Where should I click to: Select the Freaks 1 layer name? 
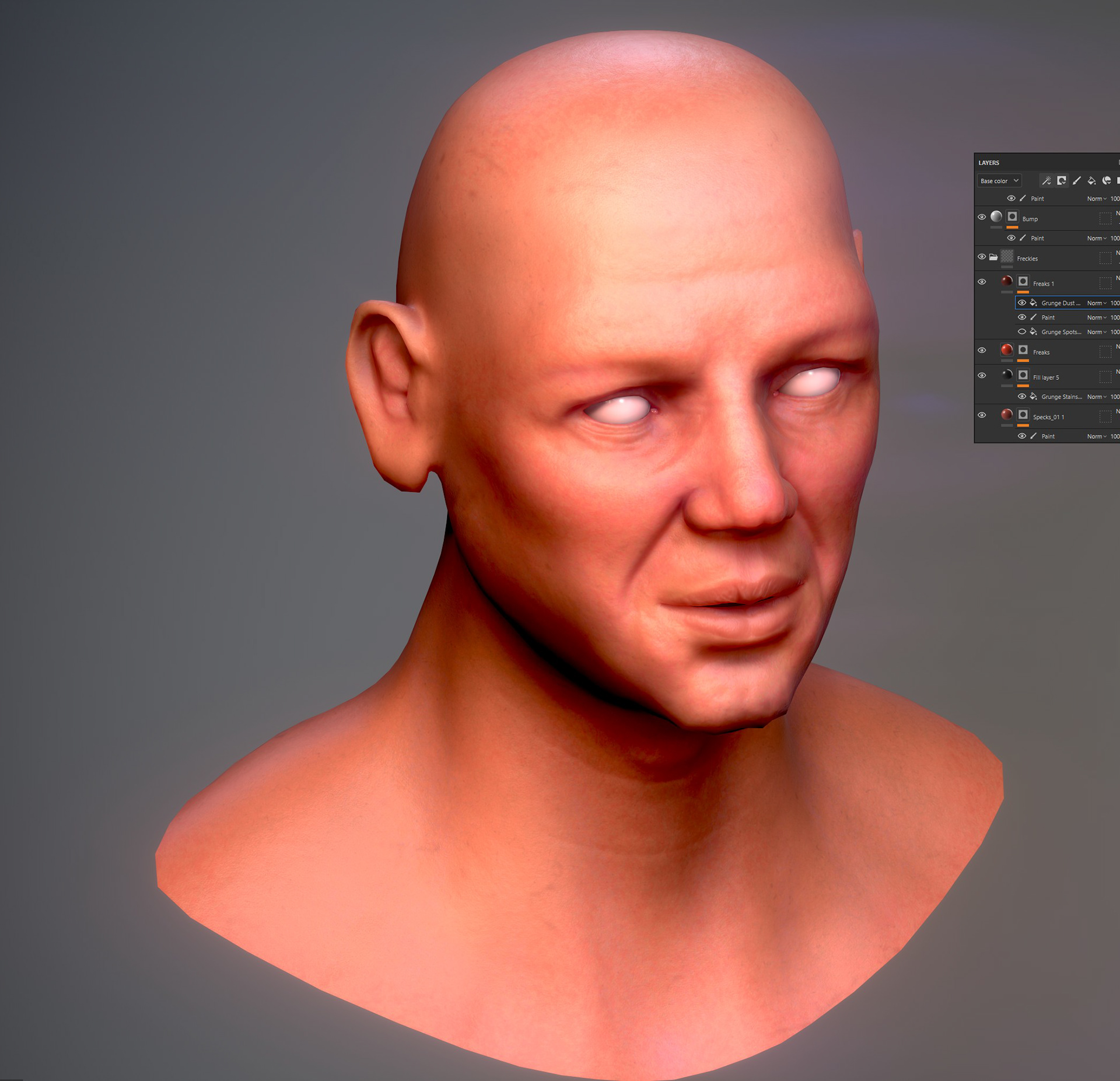click(1043, 284)
